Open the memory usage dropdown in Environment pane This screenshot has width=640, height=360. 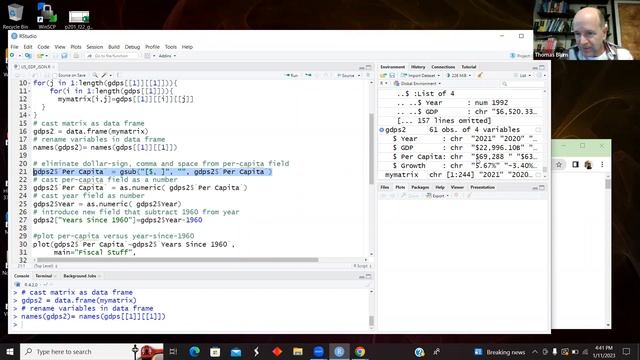[459, 76]
